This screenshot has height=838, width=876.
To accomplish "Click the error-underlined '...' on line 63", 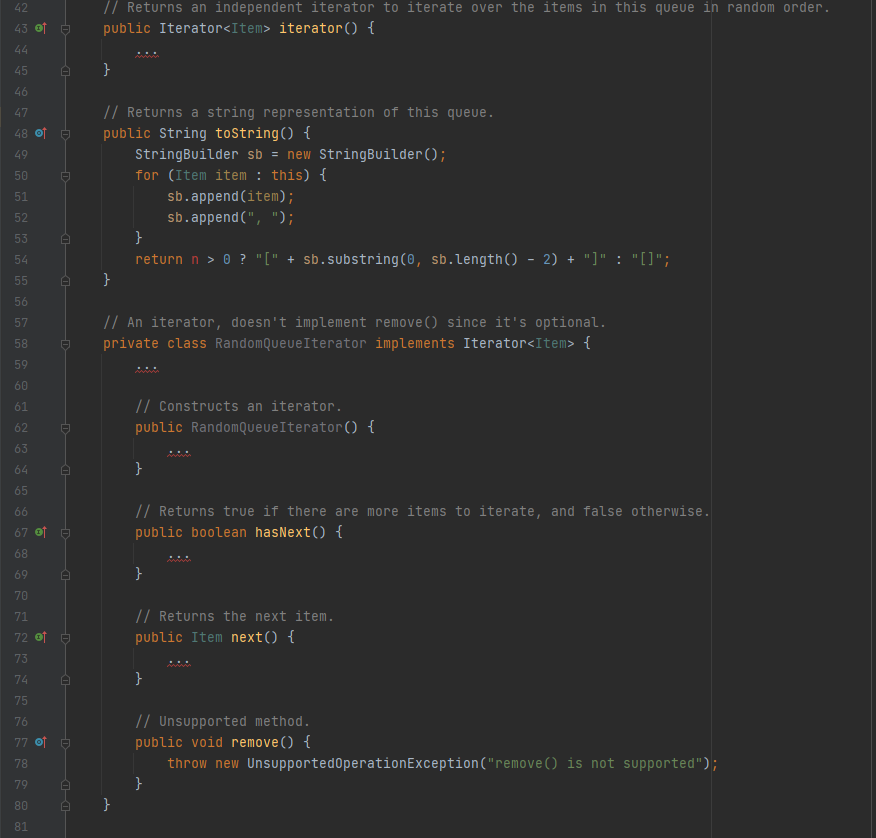I will click(x=179, y=453).
